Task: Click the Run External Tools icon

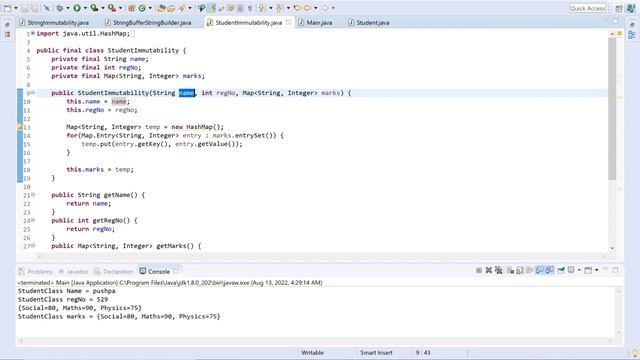Action: coord(112,8)
